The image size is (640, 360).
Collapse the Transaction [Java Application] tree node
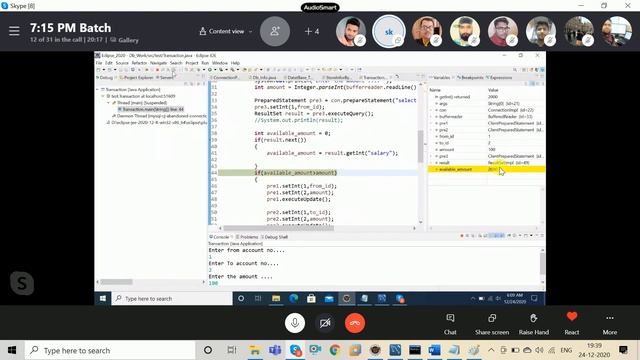pyautogui.click(x=98, y=89)
